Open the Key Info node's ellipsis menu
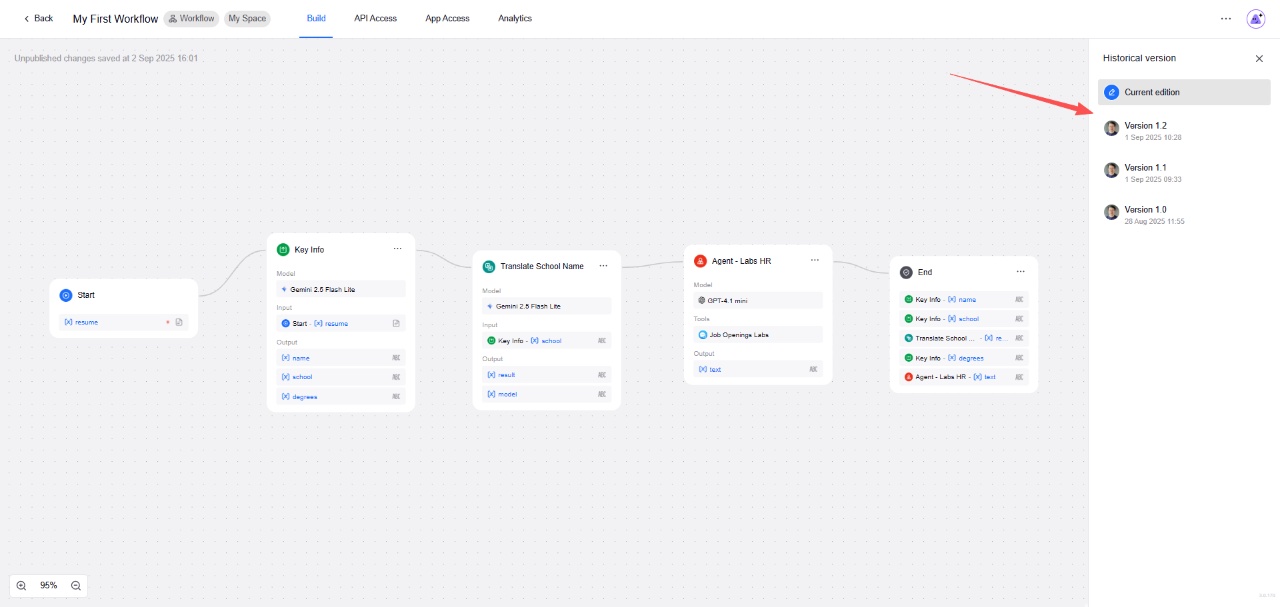The image size is (1280, 607). pos(397,249)
